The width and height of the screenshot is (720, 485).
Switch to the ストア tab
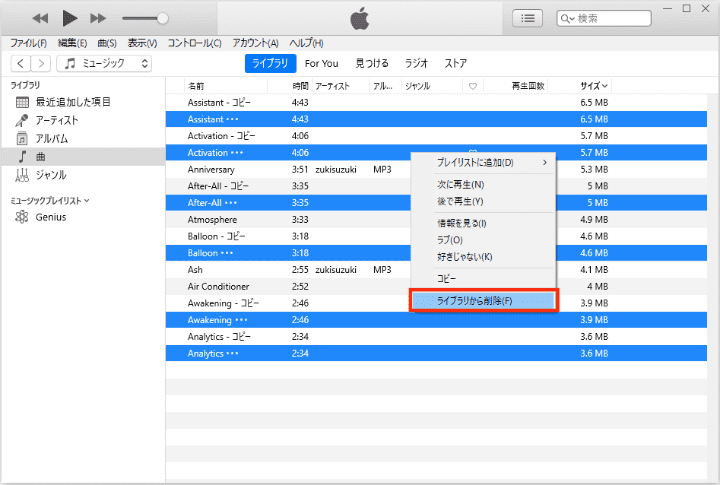pos(456,63)
